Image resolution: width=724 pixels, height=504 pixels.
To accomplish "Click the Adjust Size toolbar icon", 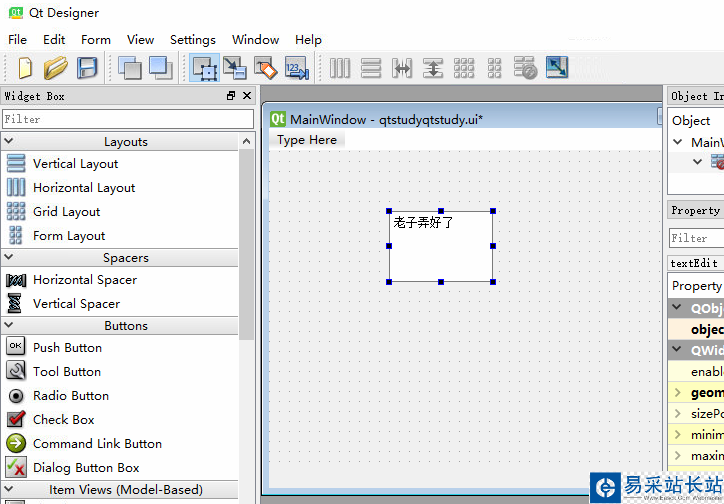I will click(557, 67).
